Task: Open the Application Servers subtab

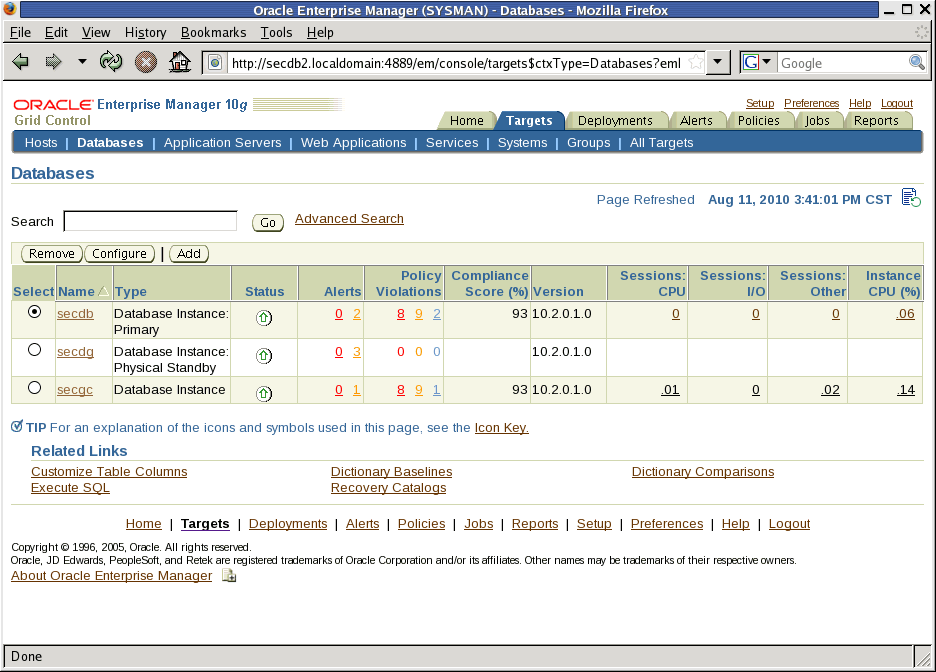Action: (223, 143)
